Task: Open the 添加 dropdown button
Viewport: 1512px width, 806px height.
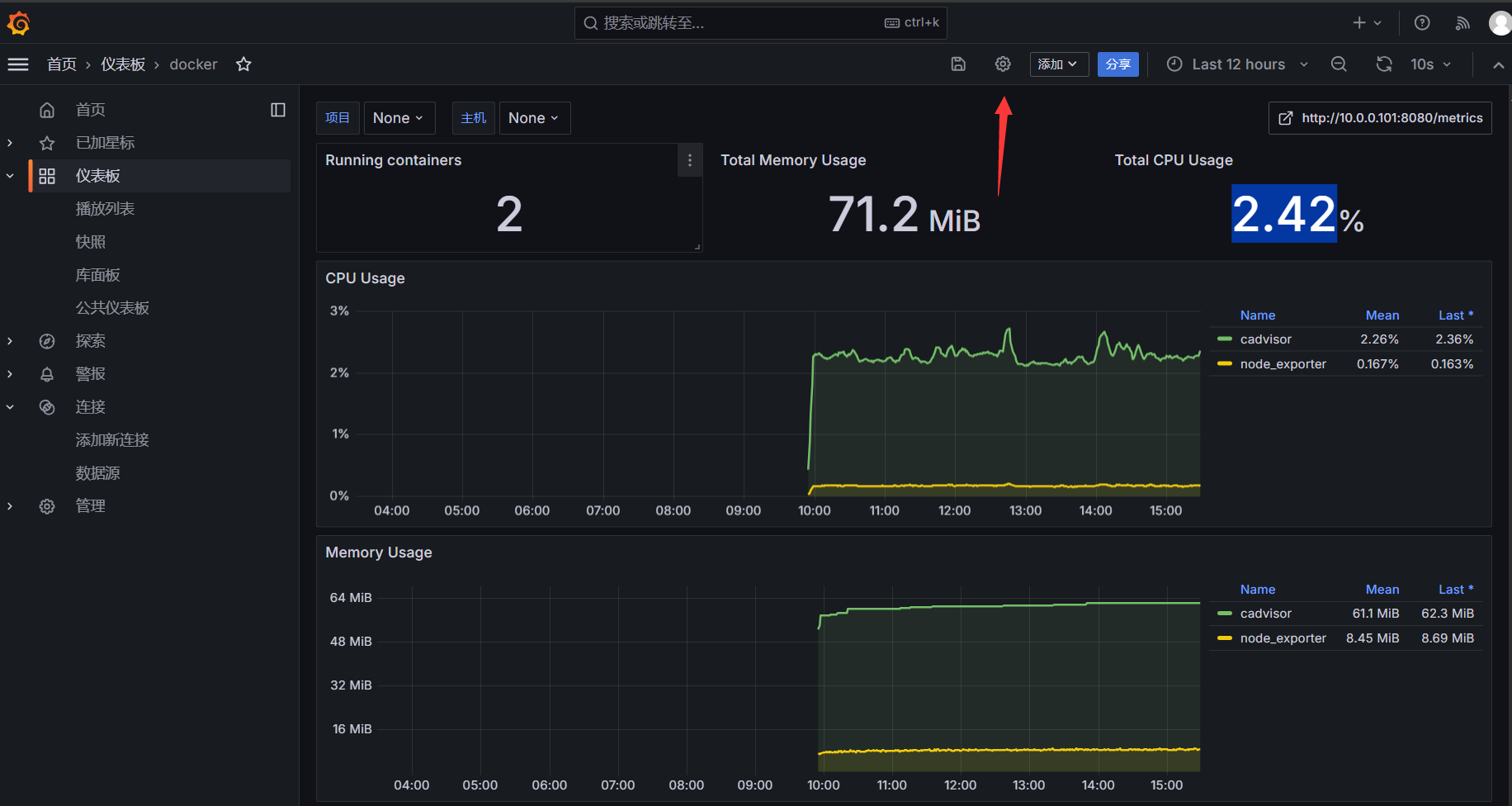Action: pyautogui.click(x=1059, y=64)
